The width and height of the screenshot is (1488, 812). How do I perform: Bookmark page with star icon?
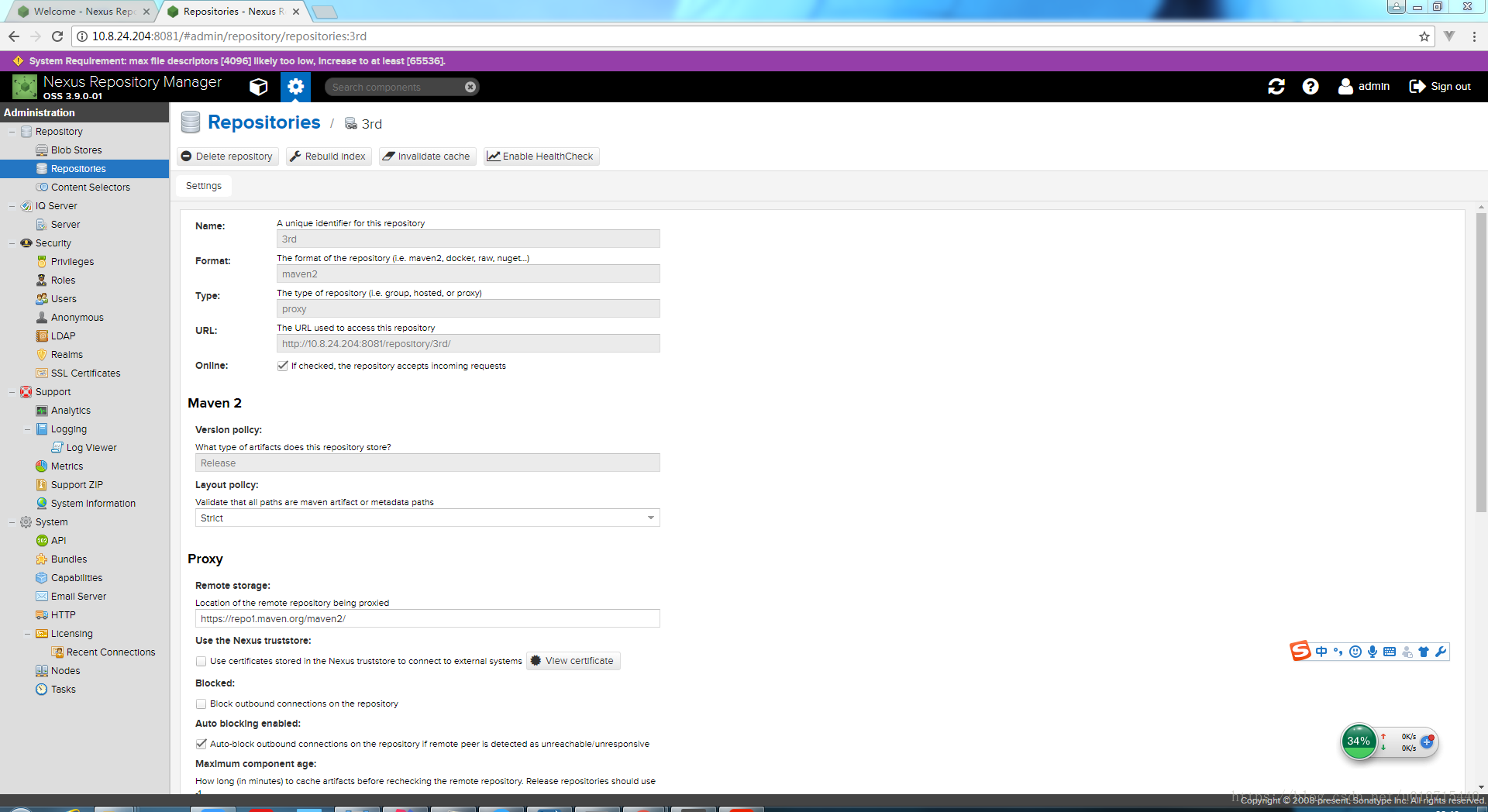pyautogui.click(x=1424, y=36)
